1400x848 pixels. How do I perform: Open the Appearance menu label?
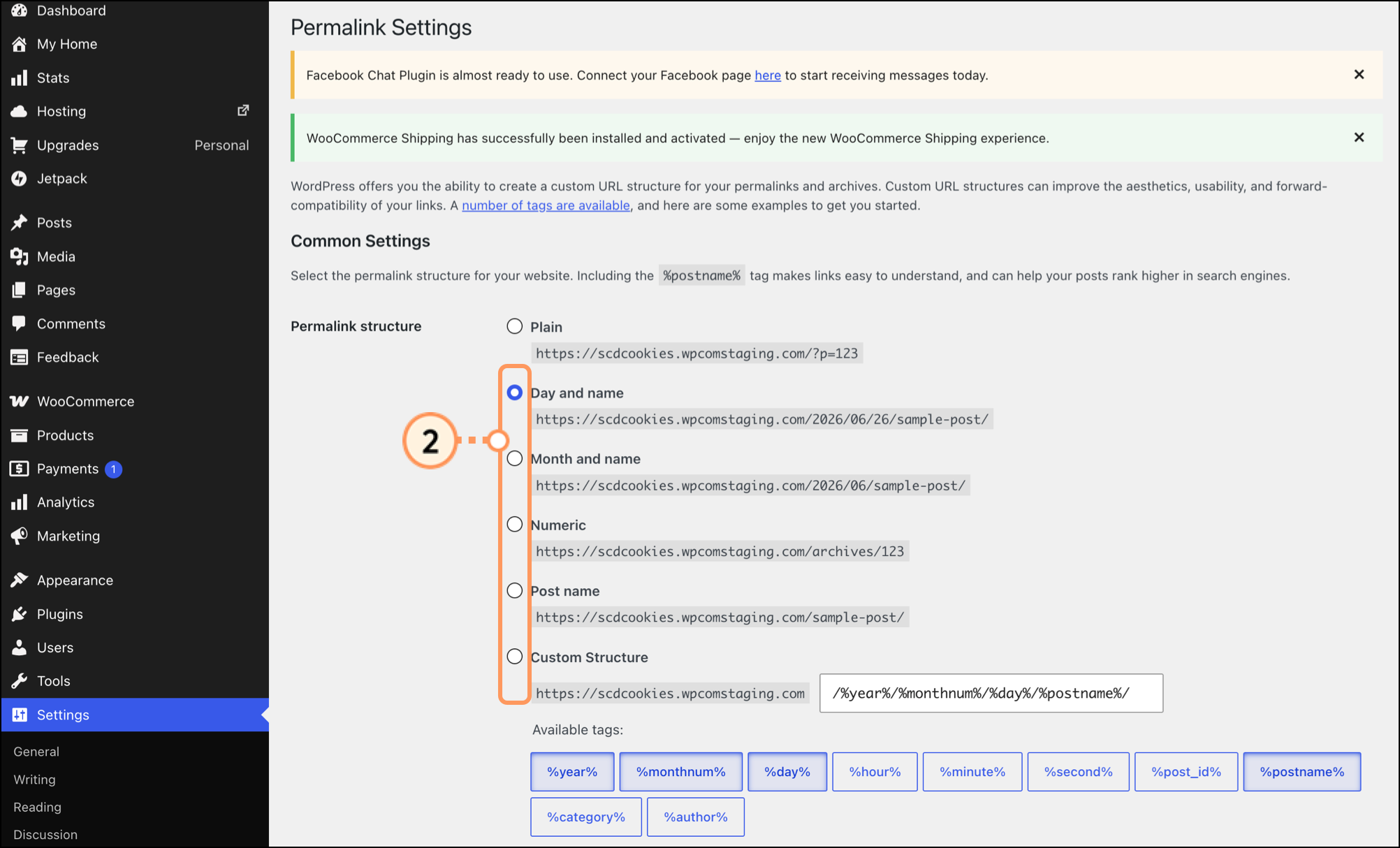pyautogui.click(x=75, y=580)
